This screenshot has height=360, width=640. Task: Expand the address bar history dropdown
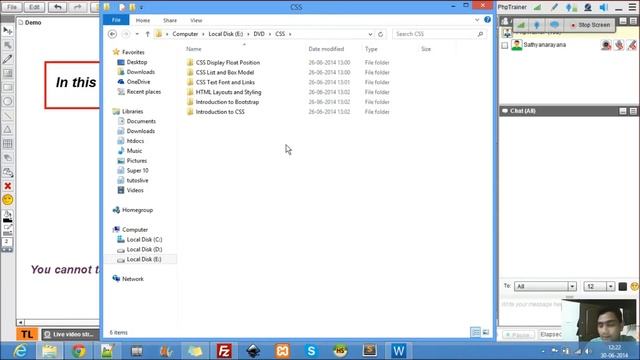pyautogui.click(x=370, y=34)
